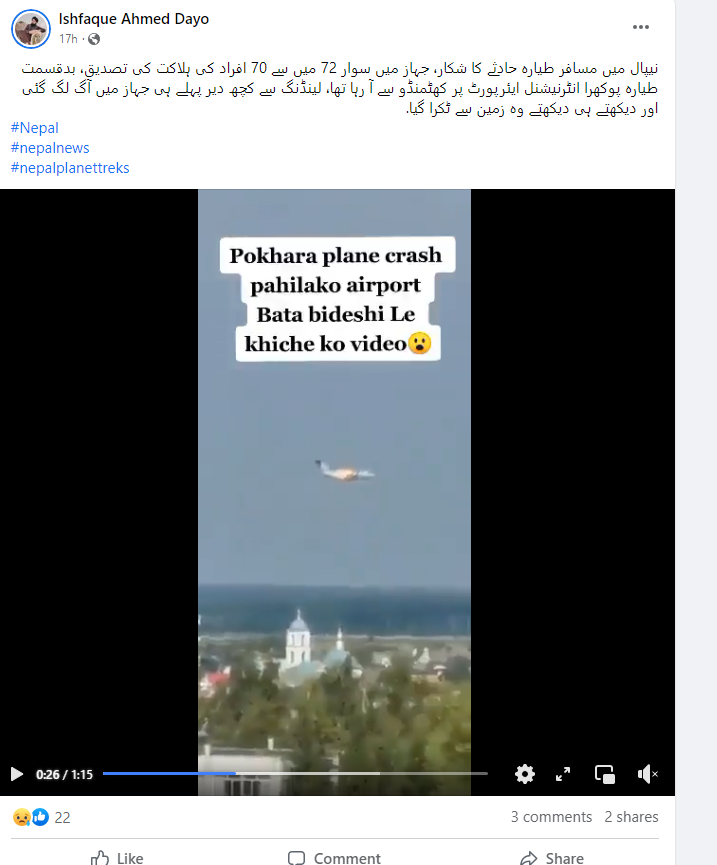
Task: Show the 2 shares list
Action: pyautogui.click(x=632, y=816)
